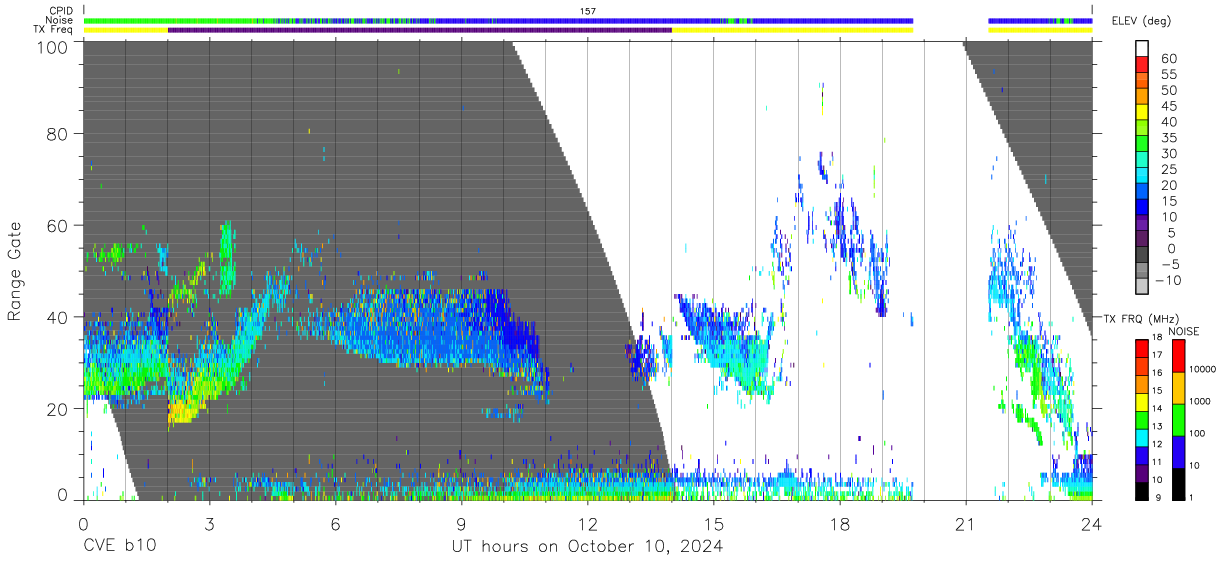Click the ELEV (deg) legend title
The width and height of the screenshot is (1228, 567).
click(1142, 21)
